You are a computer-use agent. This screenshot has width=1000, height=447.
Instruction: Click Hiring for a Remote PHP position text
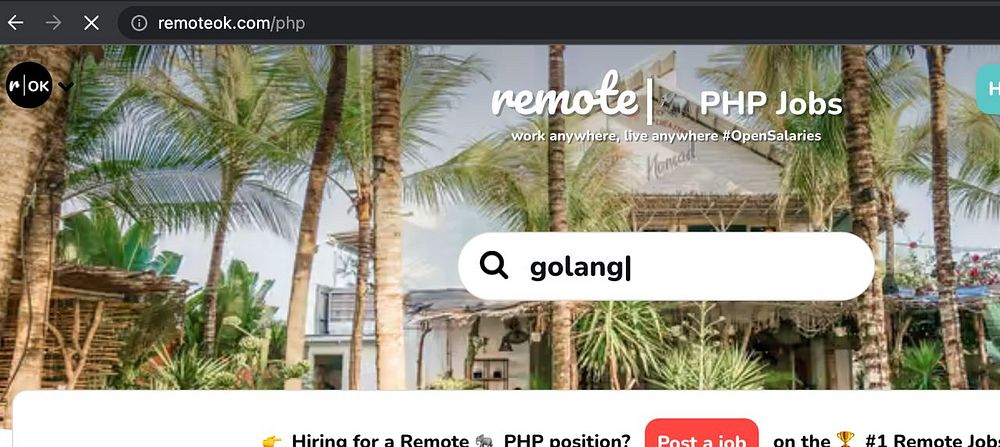click(460, 441)
